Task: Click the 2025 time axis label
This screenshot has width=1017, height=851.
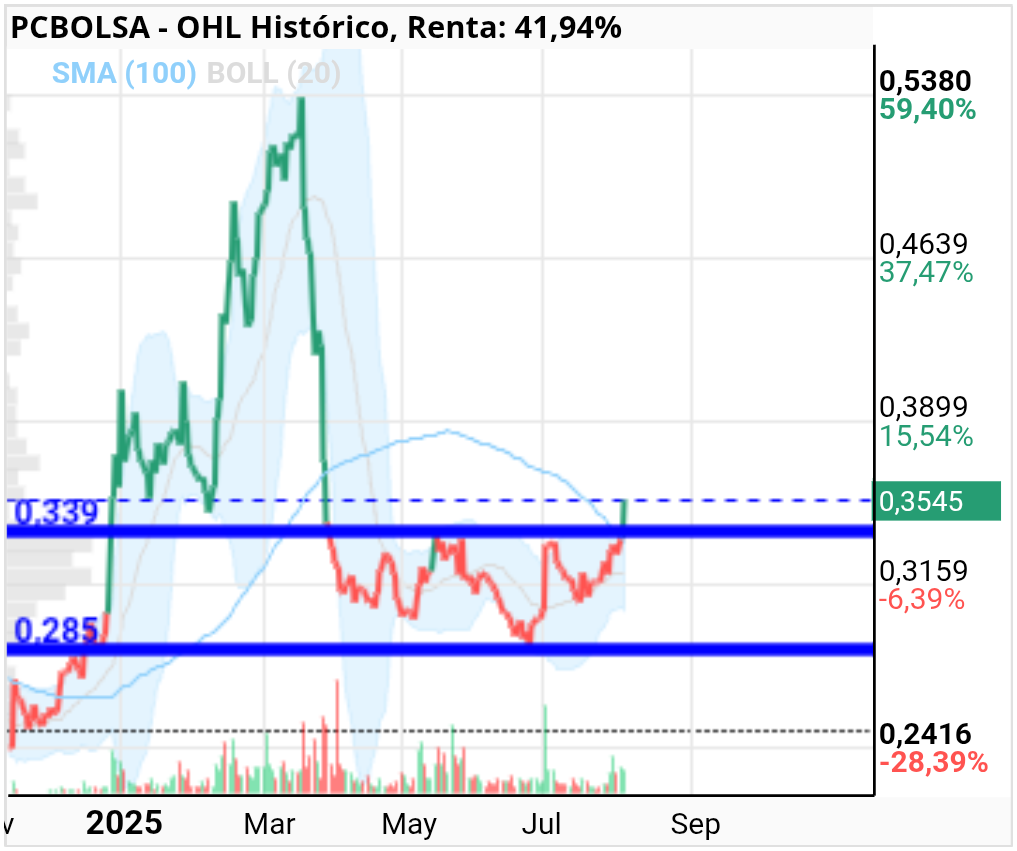Action: pyautogui.click(x=124, y=823)
